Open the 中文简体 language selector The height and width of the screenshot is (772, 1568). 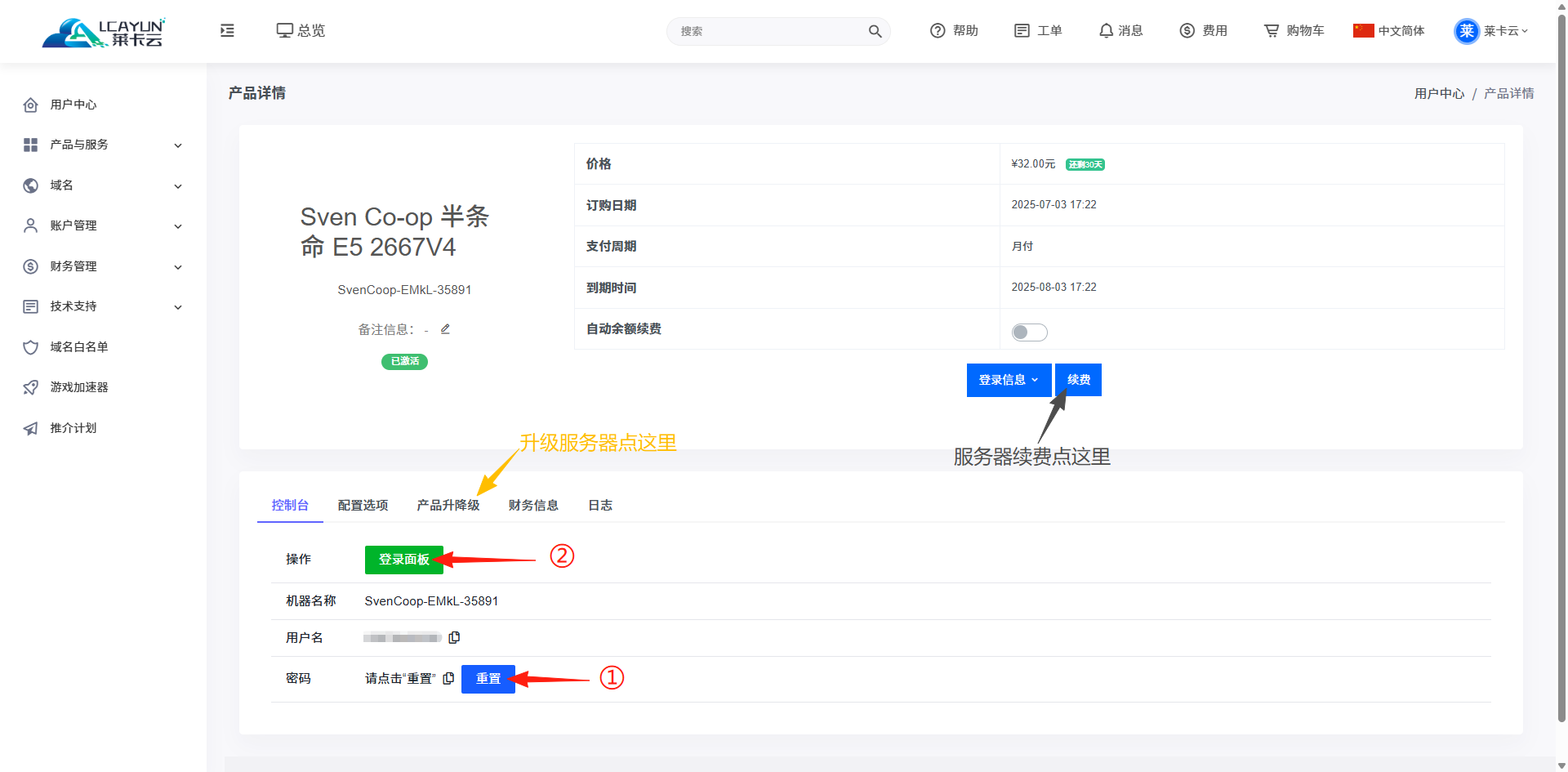click(x=1388, y=30)
